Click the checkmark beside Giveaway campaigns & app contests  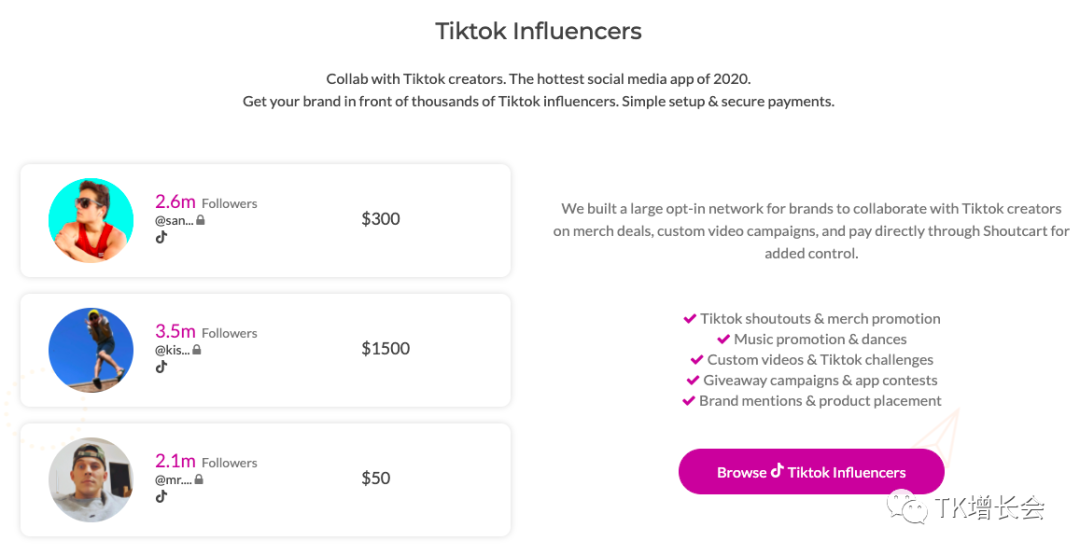pyautogui.click(x=692, y=380)
